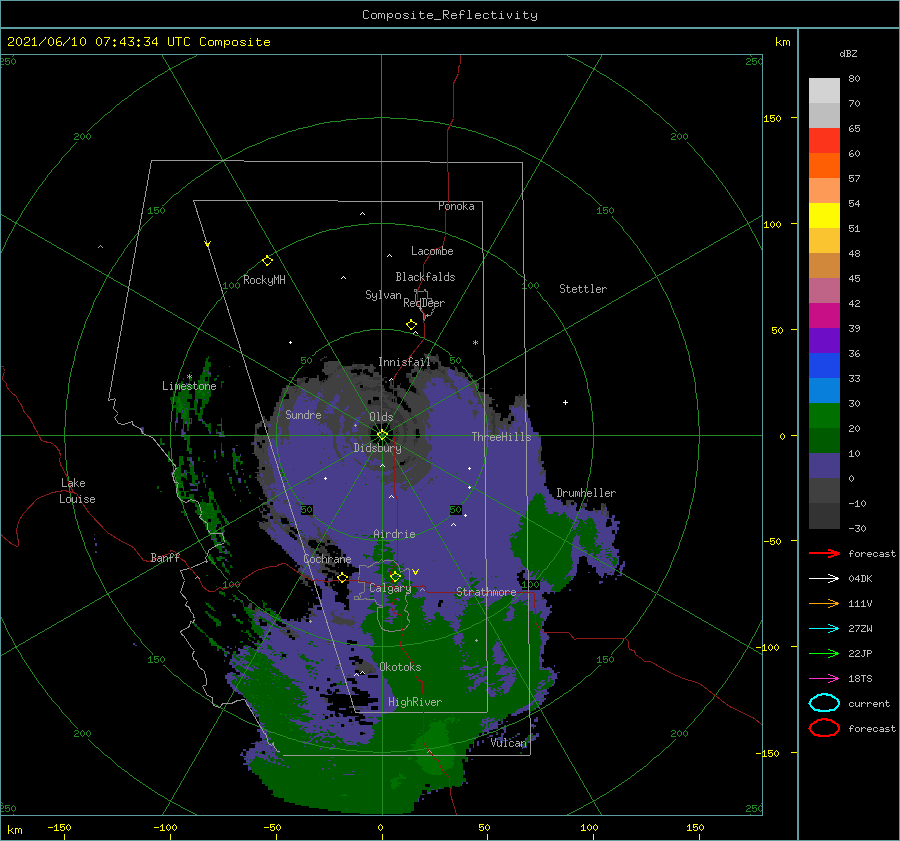Image resolution: width=900 pixels, height=841 pixels.
Task: Click the Didsbury town label
Action: pos(377,448)
